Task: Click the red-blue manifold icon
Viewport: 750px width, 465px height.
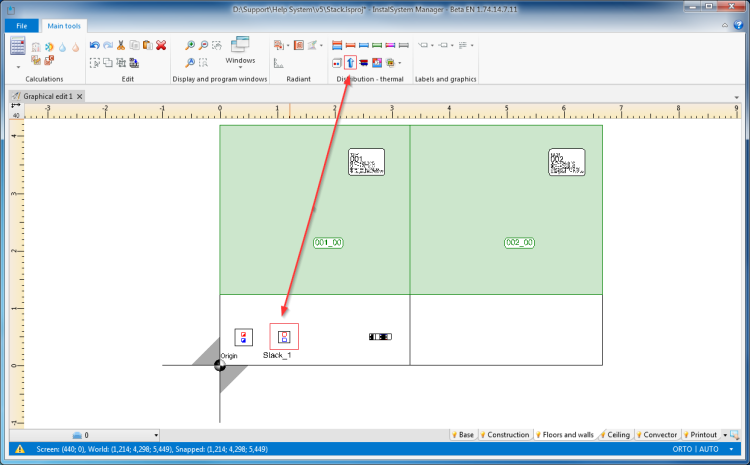Action: [x=364, y=63]
